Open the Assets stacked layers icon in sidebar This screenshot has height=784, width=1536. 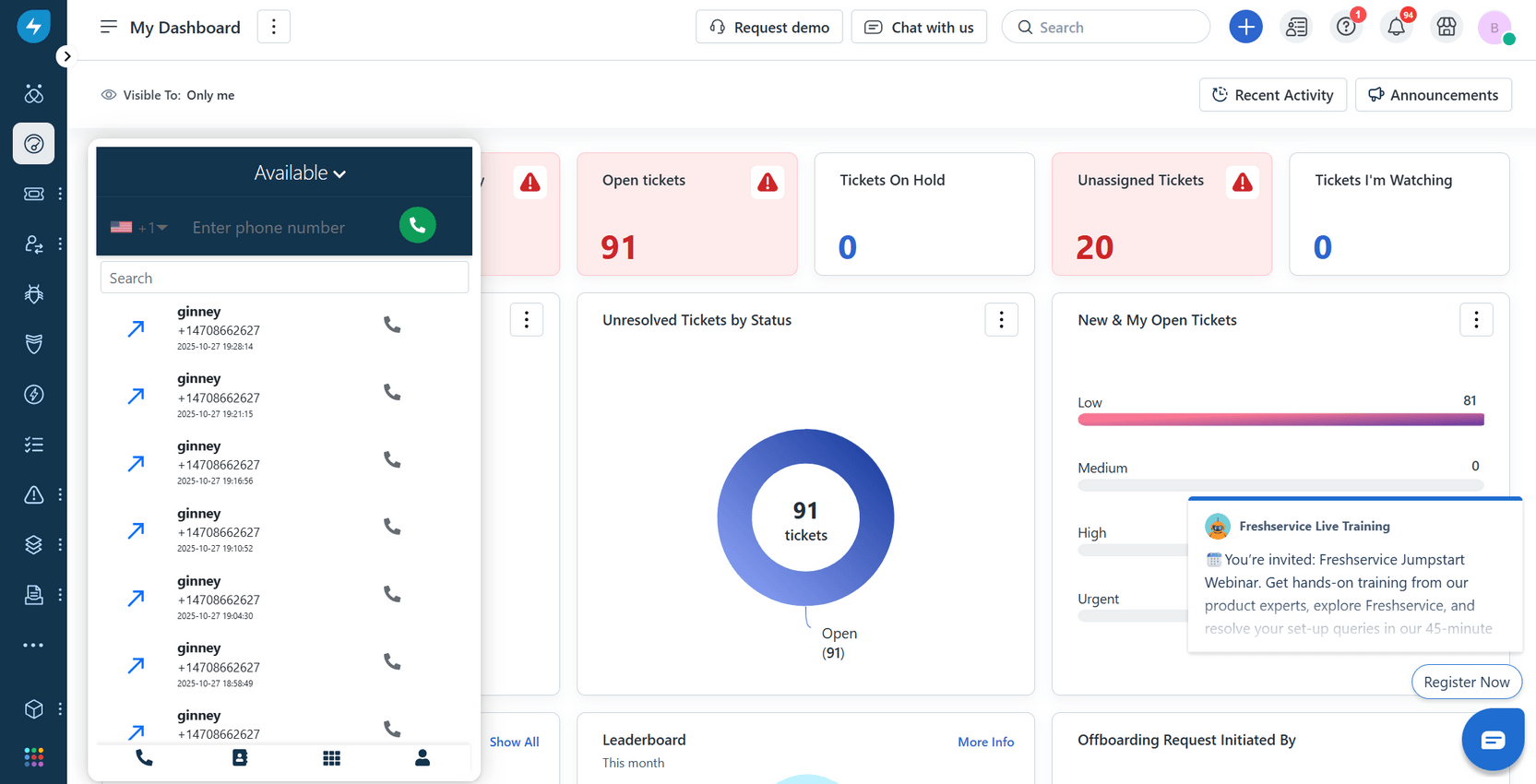(34, 545)
